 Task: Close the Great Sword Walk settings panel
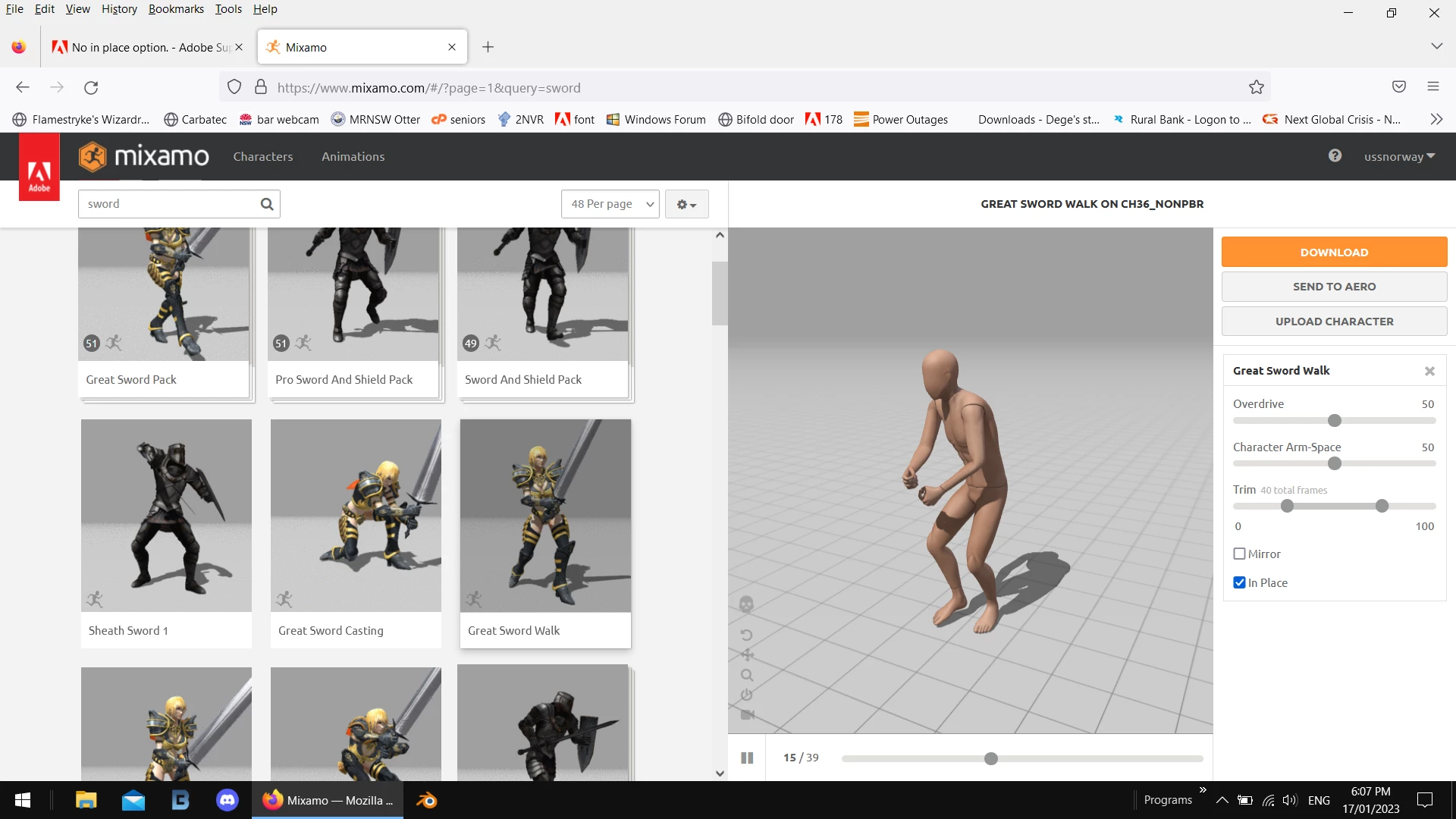point(1429,371)
